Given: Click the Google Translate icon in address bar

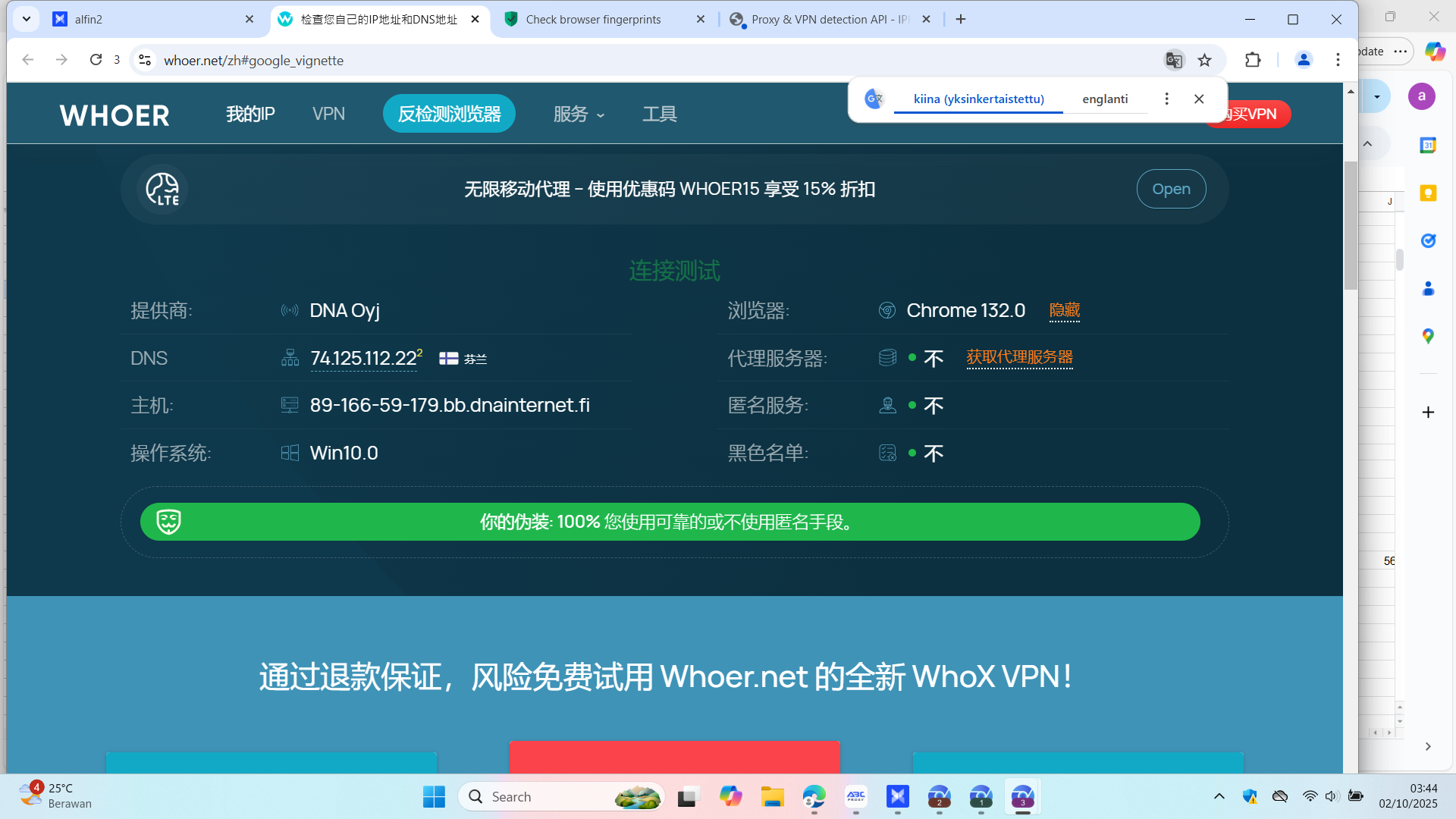Looking at the screenshot, I should tap(1173, 60).
